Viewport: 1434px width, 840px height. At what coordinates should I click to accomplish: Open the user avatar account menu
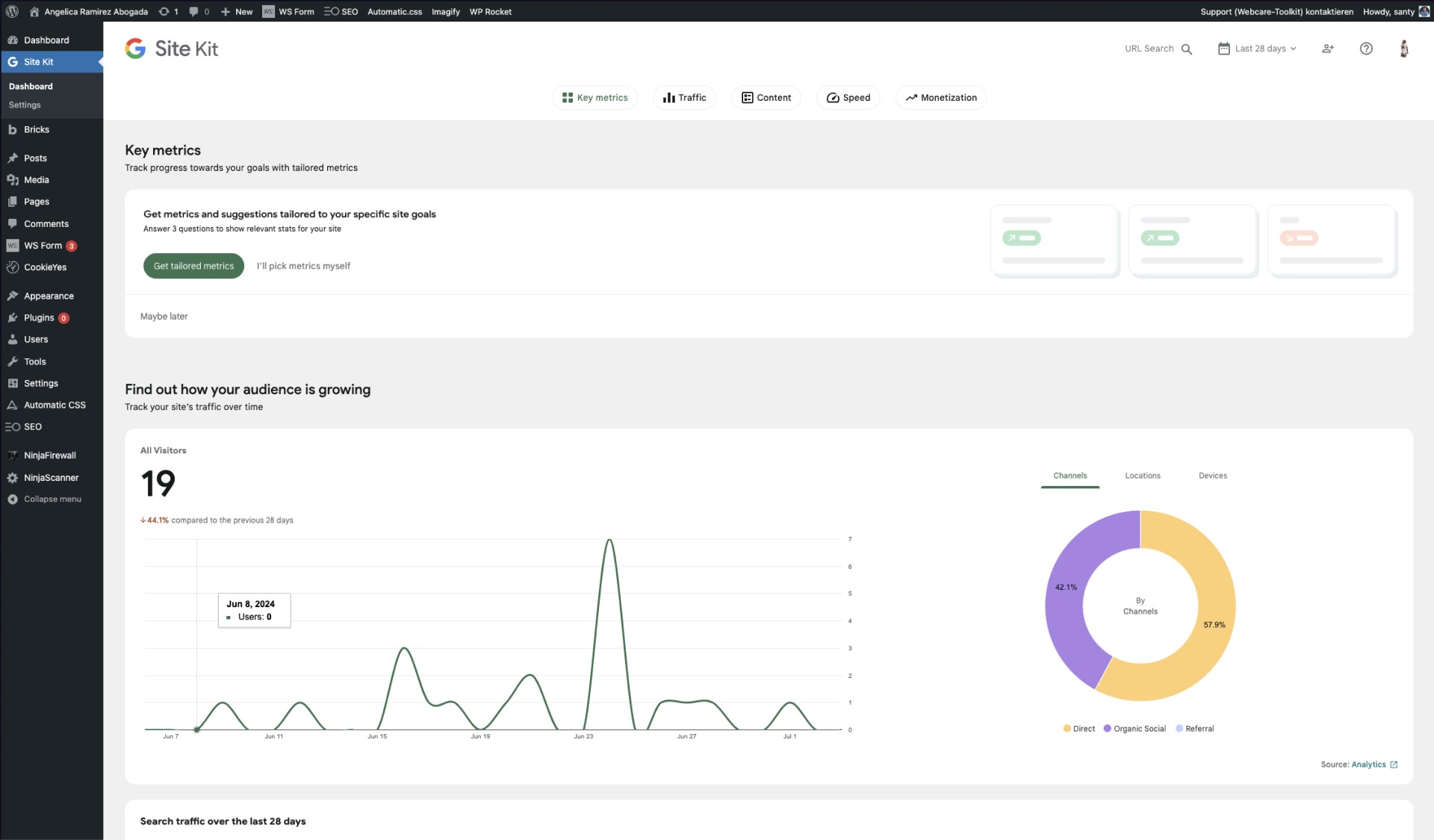coord(1403,49)
